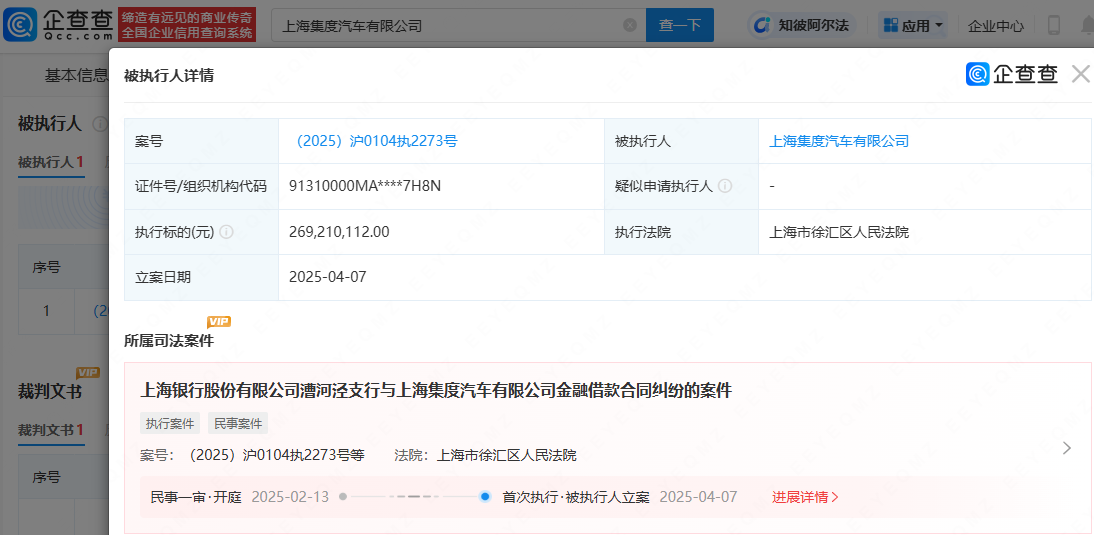
Task: Click info icon beside 疑似申请执行人
Action: click(x=725, y=186)
